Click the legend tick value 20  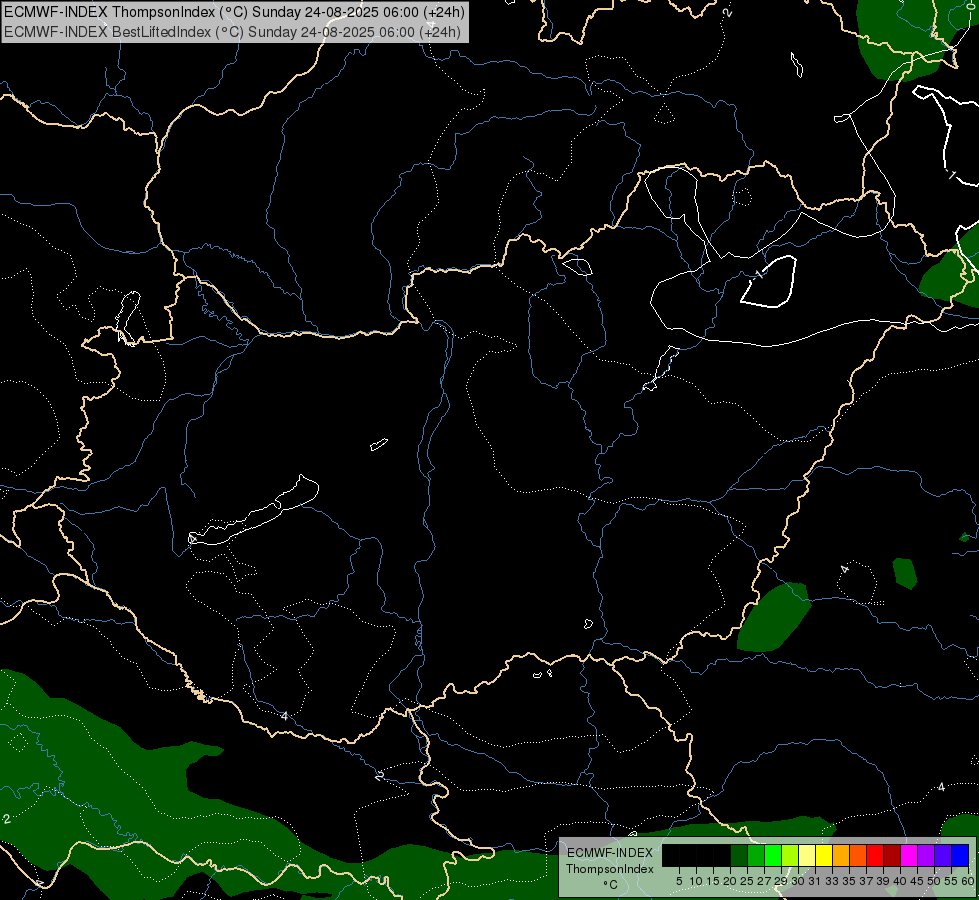[730, 881]
